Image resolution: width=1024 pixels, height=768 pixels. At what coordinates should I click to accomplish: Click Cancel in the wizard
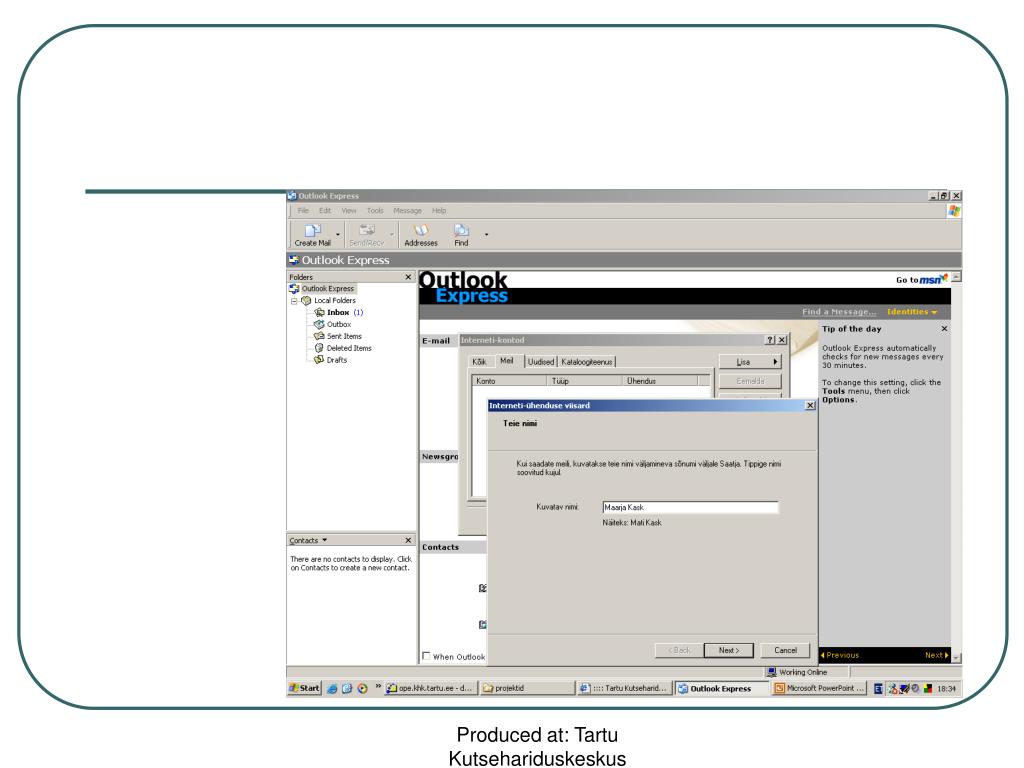point(786,650)
